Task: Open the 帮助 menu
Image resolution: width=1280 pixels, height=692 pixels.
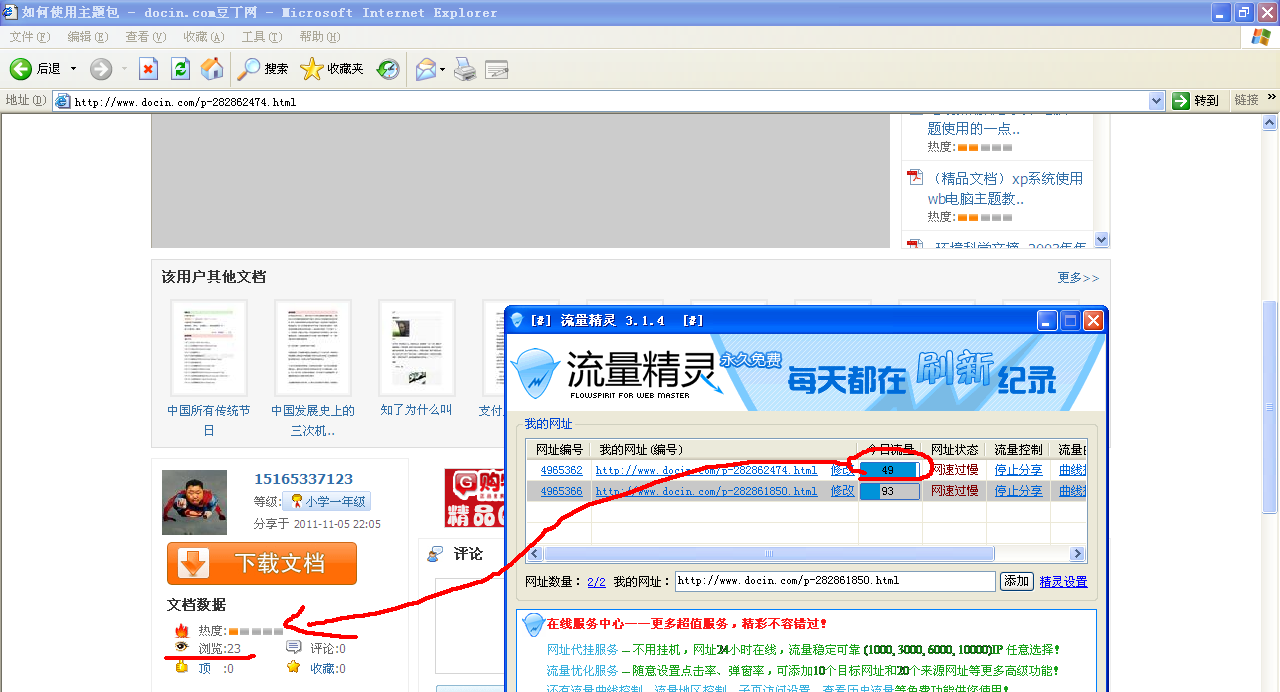Action: coord(319,37)
